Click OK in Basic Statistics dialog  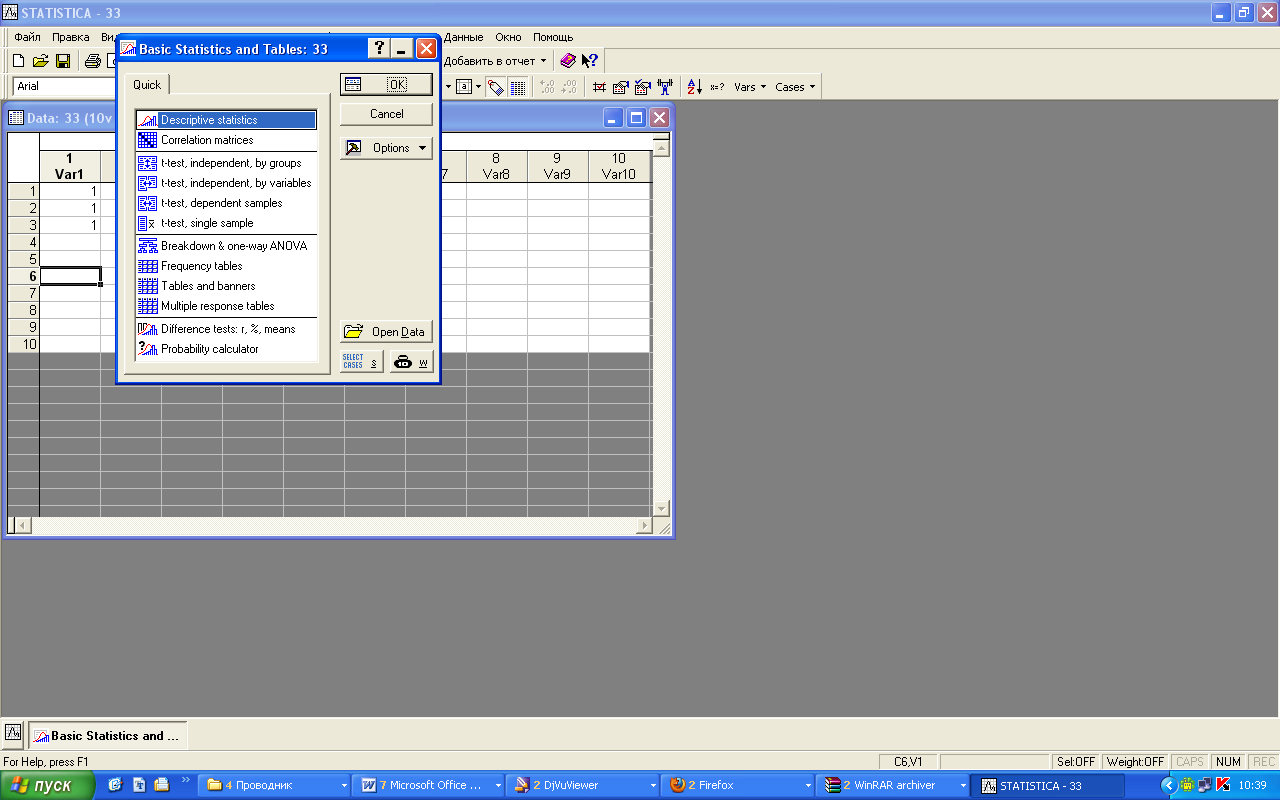(386, 84)
